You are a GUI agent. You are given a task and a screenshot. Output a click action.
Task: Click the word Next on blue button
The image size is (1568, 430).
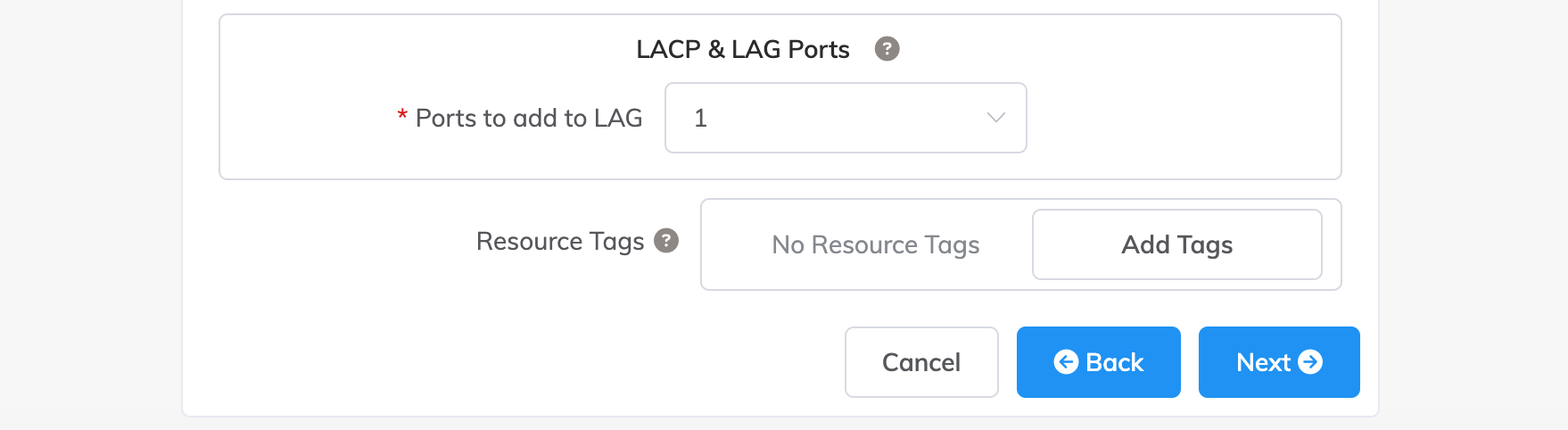click(1263, 362)
